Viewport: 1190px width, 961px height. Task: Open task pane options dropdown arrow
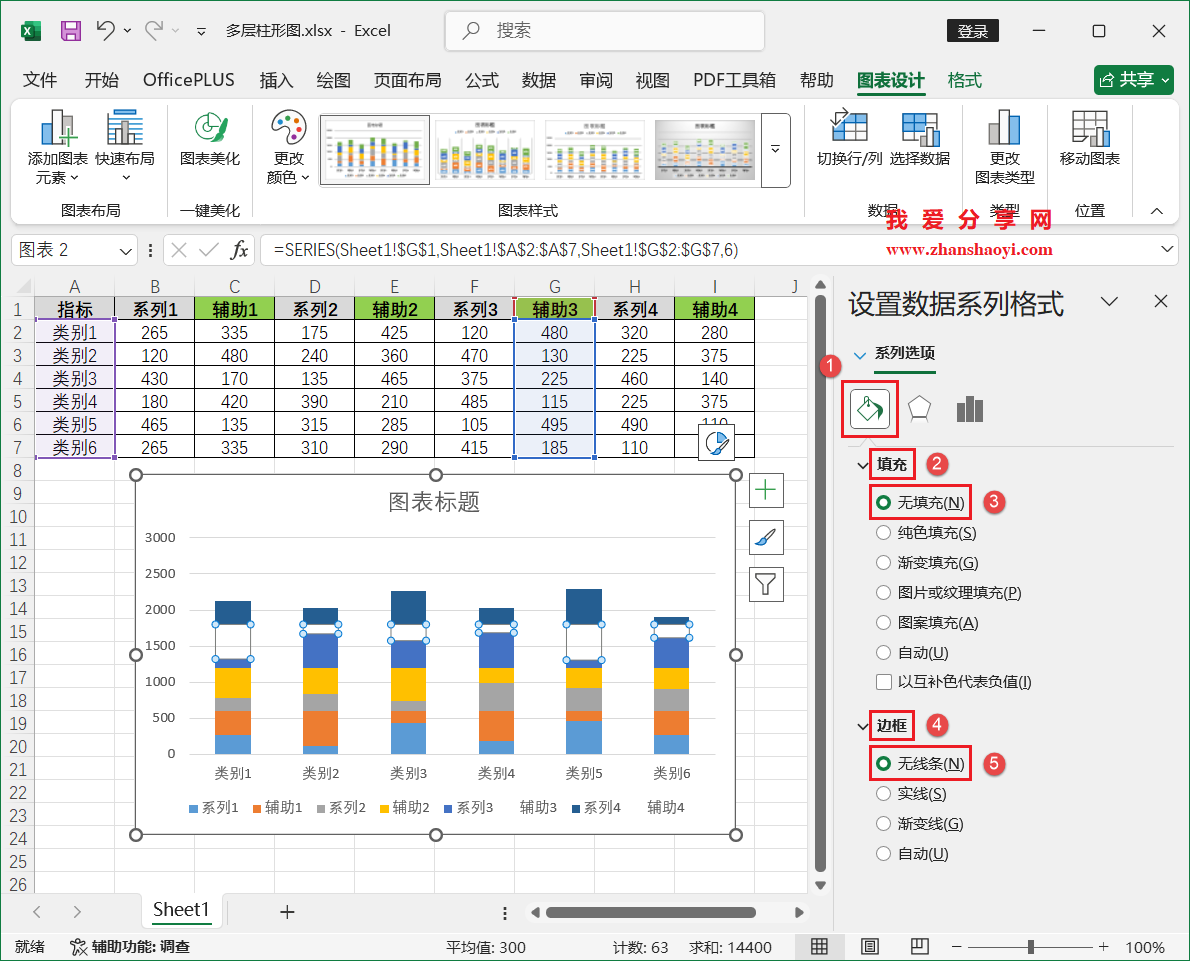(1110, 301)
